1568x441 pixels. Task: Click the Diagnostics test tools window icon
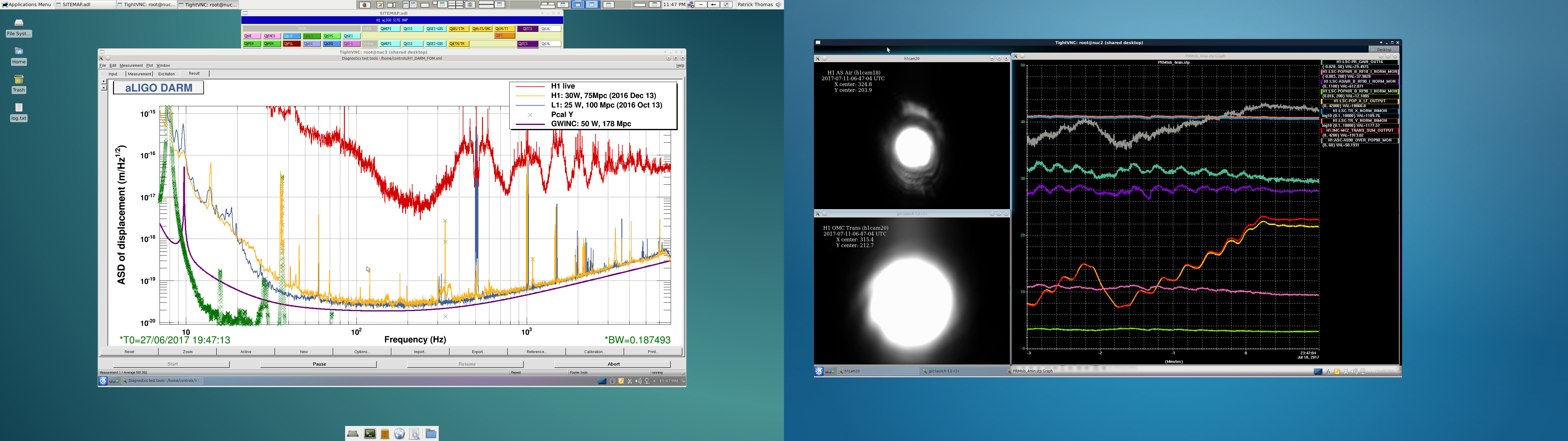[102, 58]
